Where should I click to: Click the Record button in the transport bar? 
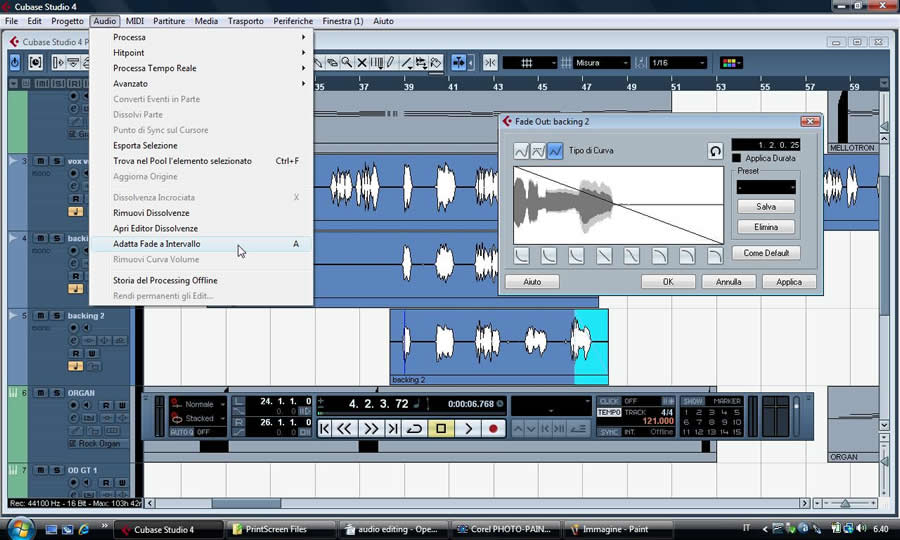point(493,429)
